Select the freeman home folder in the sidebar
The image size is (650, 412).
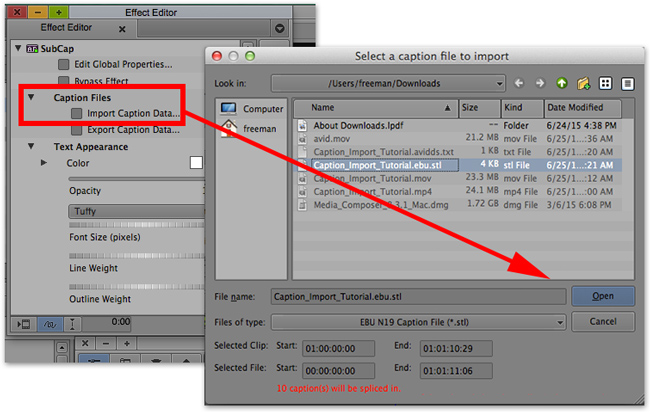[x=248, y=128]
